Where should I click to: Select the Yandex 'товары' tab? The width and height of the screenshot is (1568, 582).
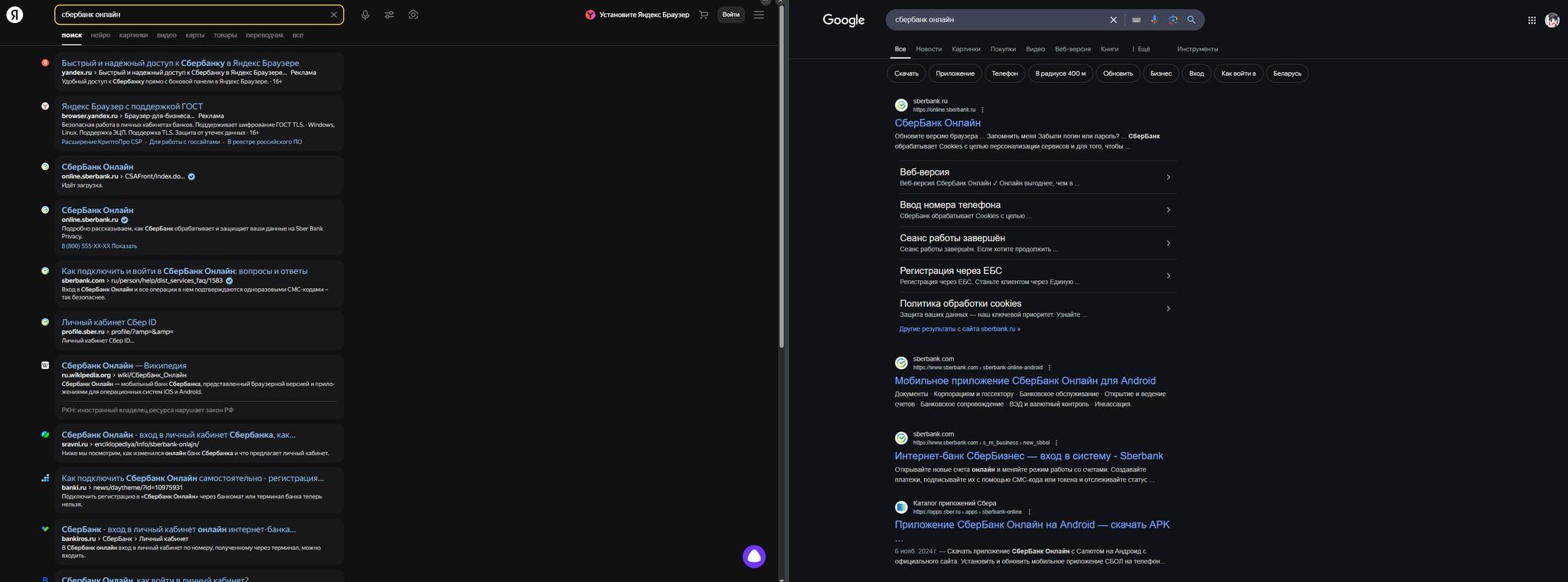(225, 35)
